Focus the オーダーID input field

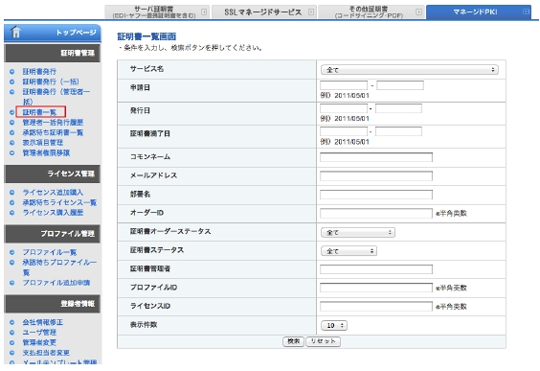376,213
